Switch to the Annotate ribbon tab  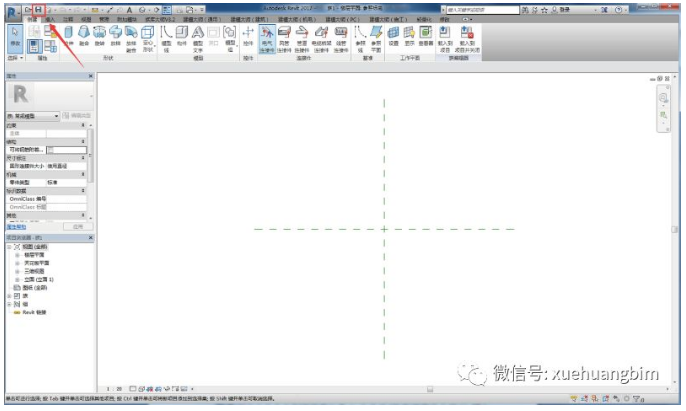point(68,19)
